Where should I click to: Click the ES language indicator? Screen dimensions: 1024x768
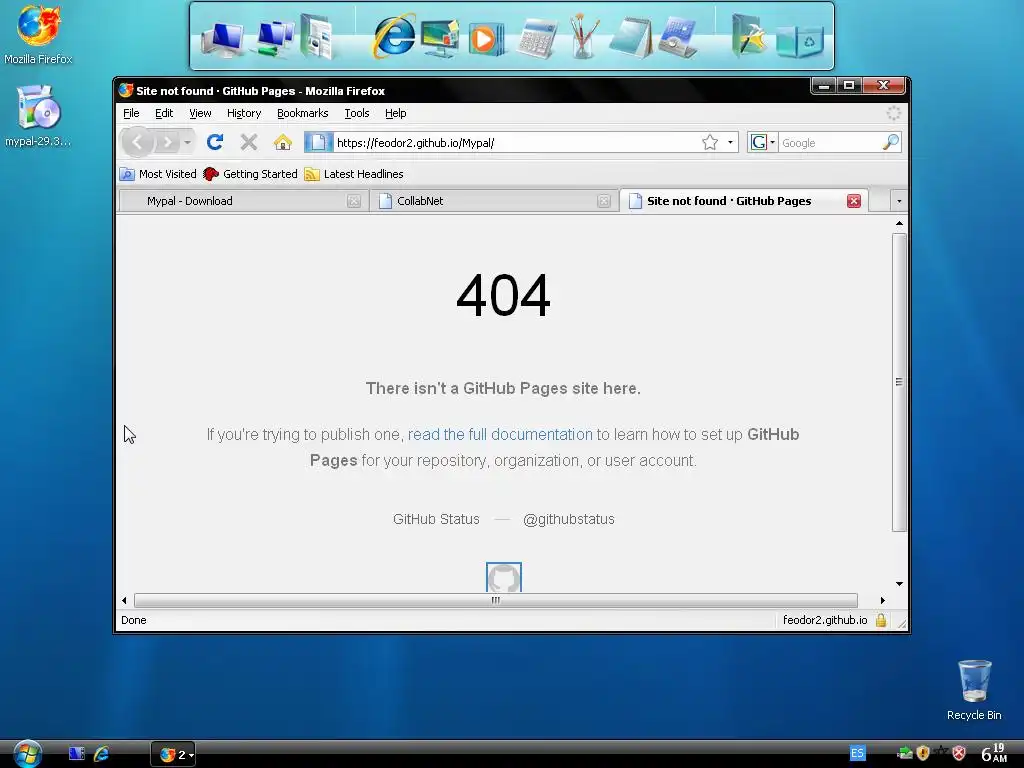[857, 754]
